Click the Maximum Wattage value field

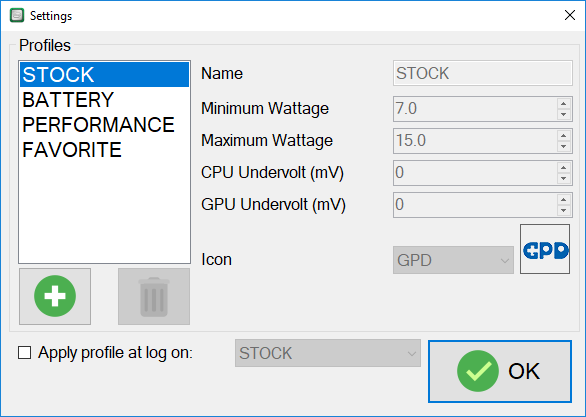pyautogui.click(x=475, y=141)
